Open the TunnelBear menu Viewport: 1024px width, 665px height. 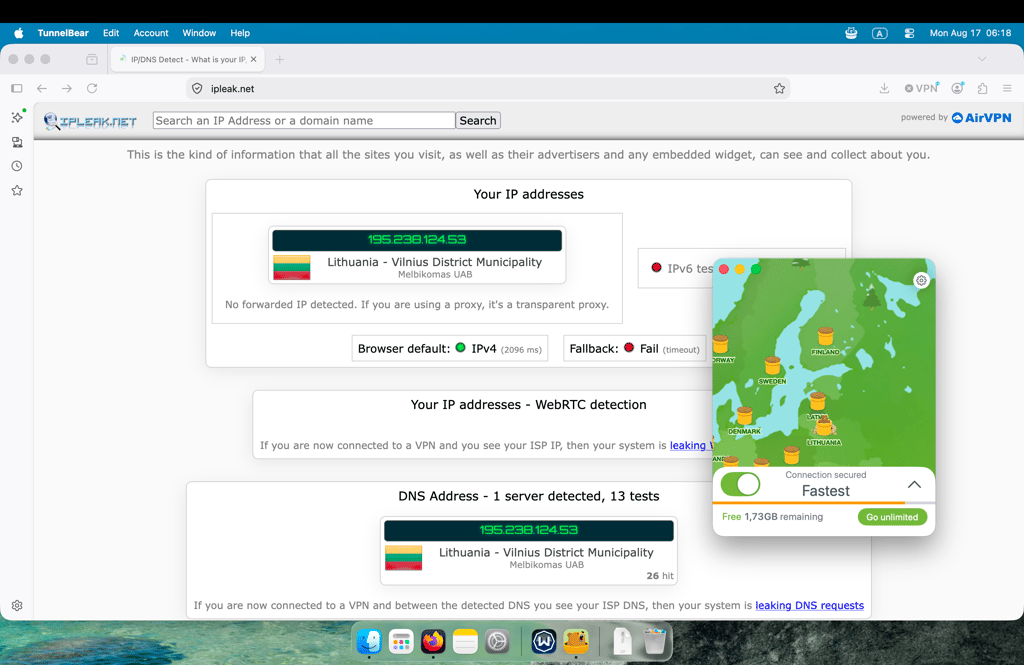(x=63, y=33)
